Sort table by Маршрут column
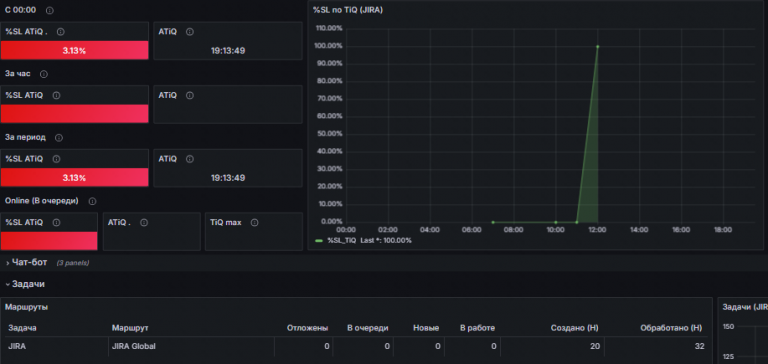Screen dimensions: 768x364 tap(130, 328)
